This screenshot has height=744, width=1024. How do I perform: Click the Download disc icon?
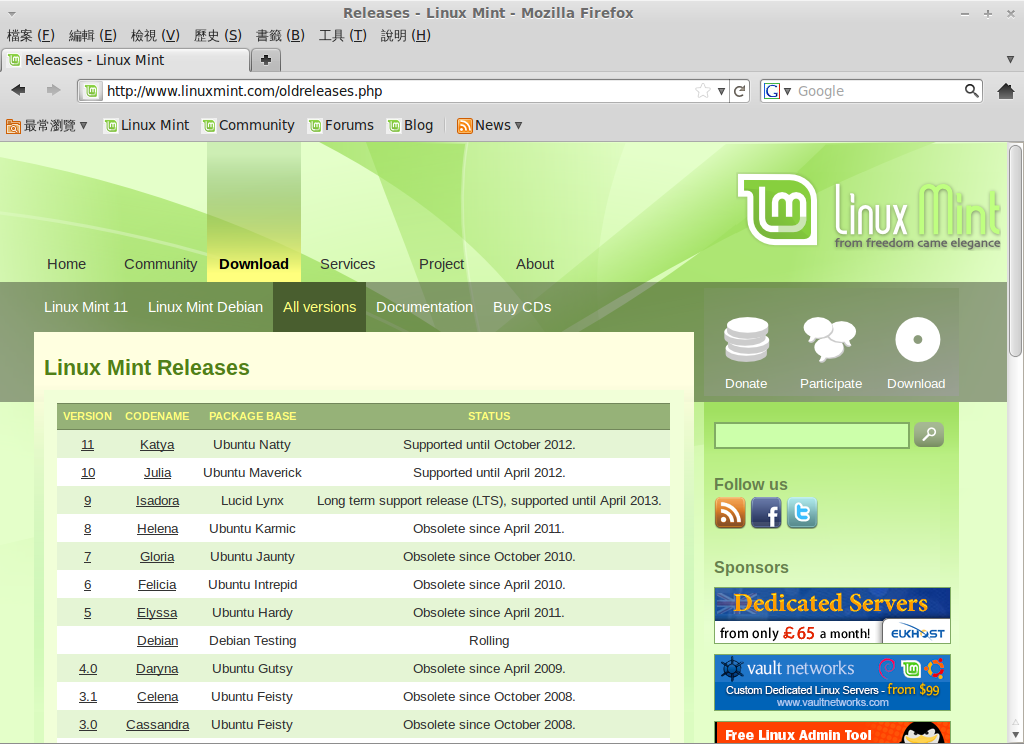[917, 340]
